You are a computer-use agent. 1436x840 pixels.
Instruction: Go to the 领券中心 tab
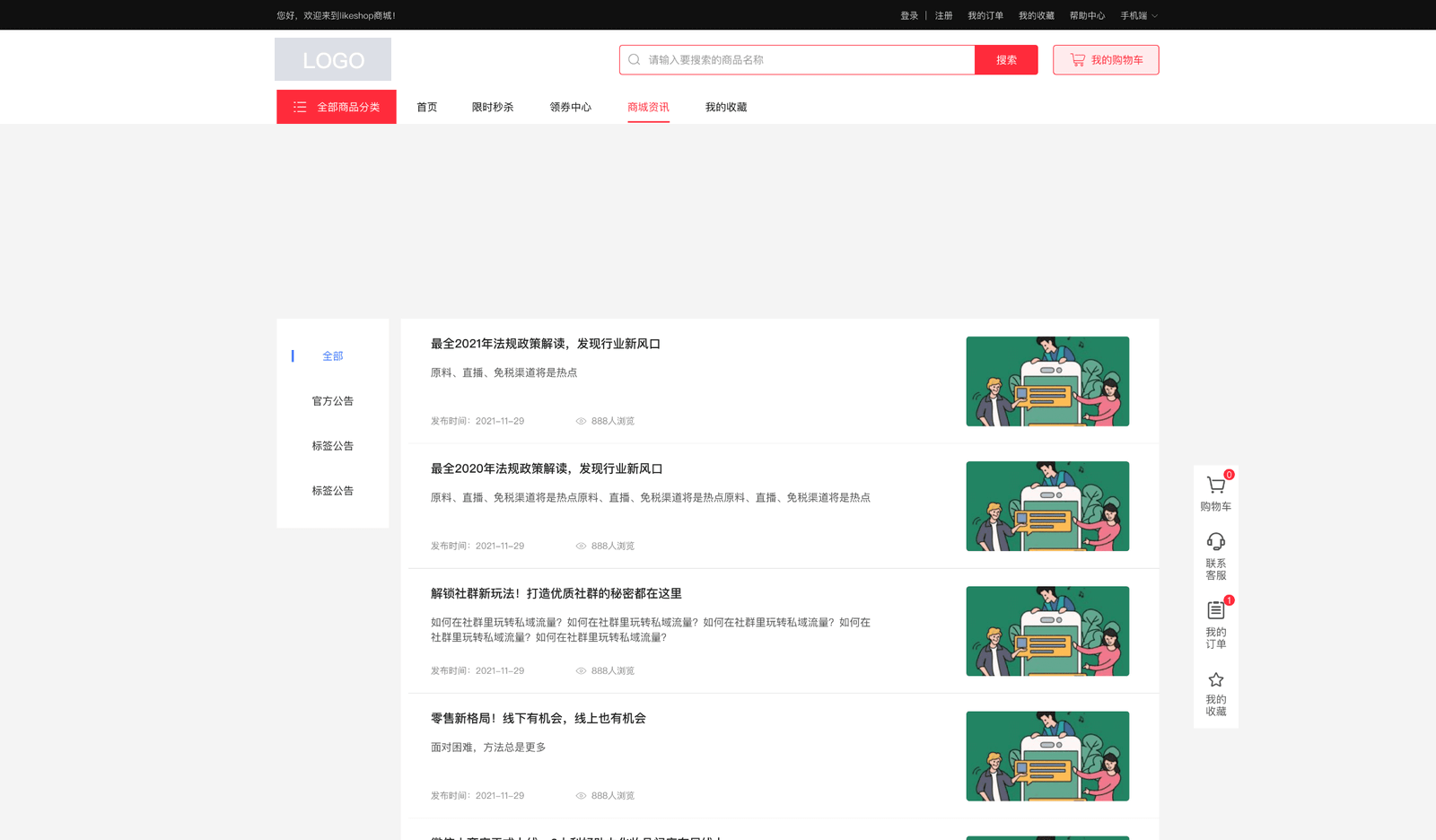[570, 107]
